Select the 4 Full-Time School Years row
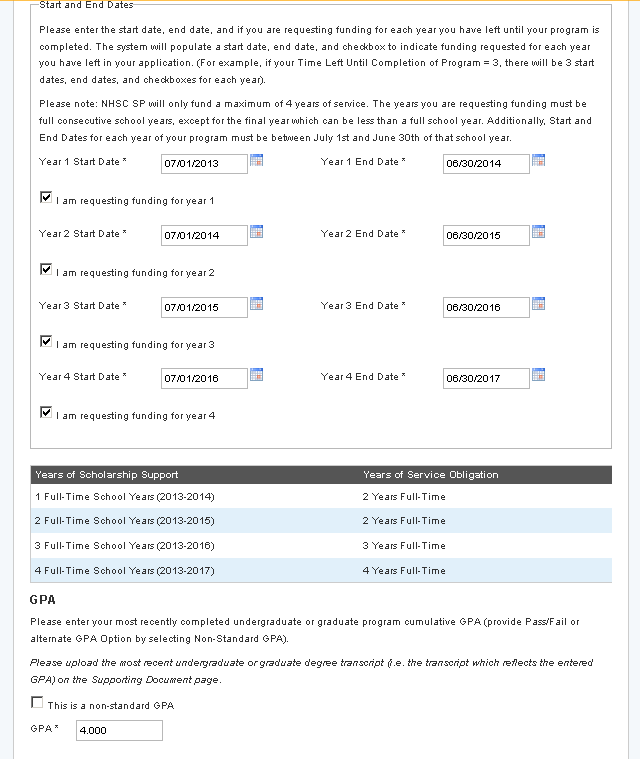The height and width of the screenshot is (759, 640). click(320, 570)
